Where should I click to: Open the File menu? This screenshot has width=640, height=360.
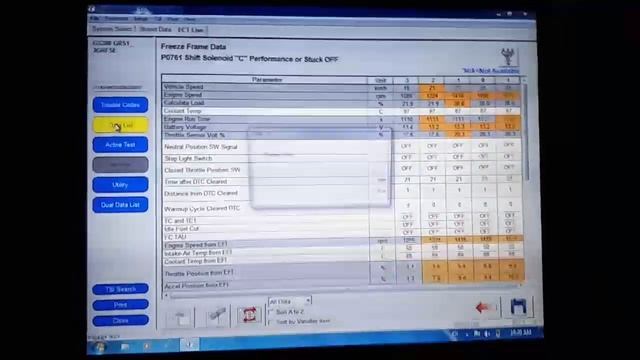coord(94,18)
